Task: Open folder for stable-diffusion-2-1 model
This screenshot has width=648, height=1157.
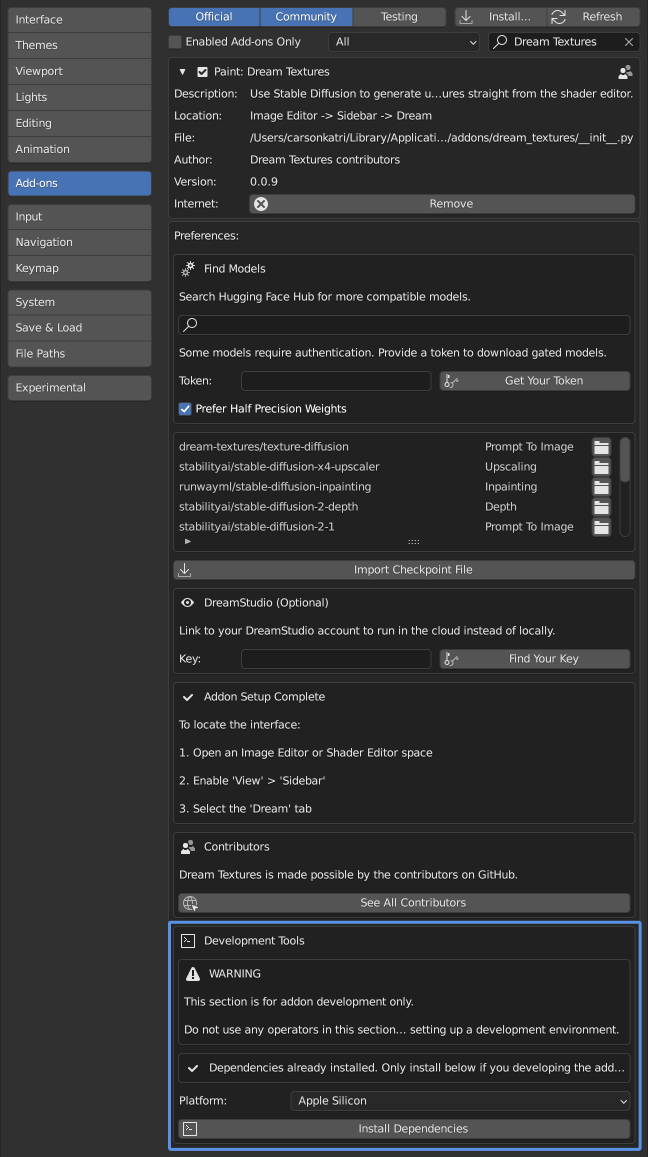Action: pyautogui.click(x=601, y=527)
